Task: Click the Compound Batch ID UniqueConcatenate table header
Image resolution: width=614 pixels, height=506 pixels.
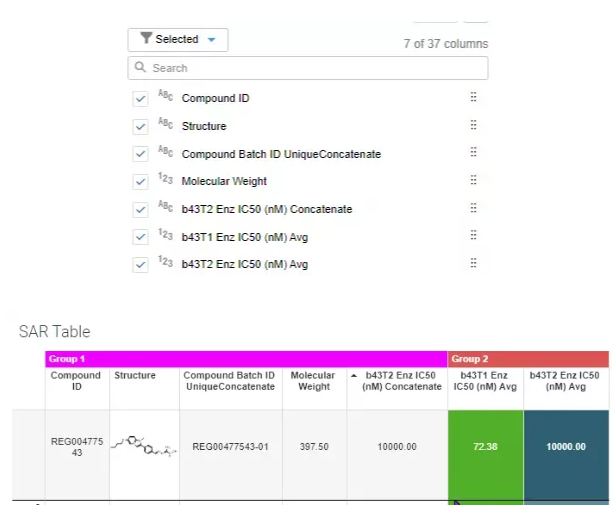Action: click(x=230, y=381)
